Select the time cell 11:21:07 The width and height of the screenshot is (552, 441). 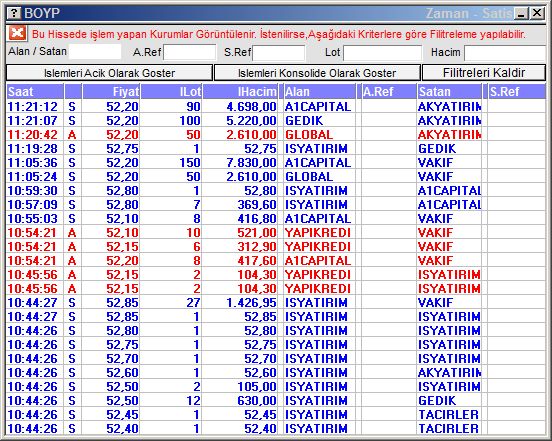click(32, 121)
